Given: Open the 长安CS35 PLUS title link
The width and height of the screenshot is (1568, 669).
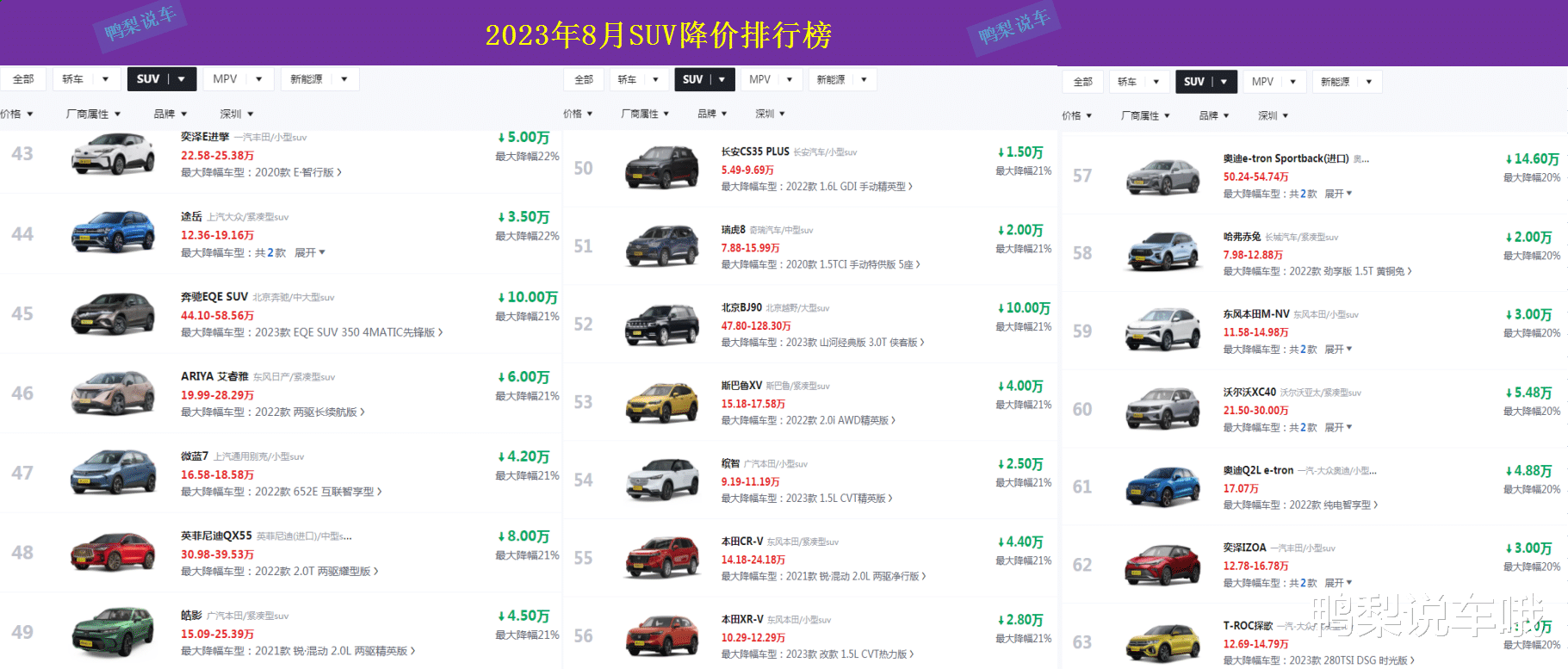Looking at the screenshot, I should pyautogui.click(x=754, y=152).
